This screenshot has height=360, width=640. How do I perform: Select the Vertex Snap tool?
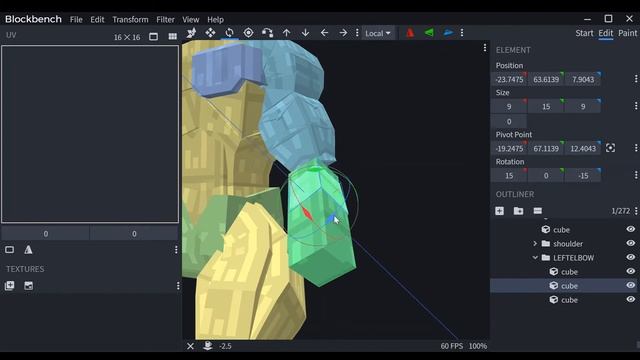[x=267, y=33]
